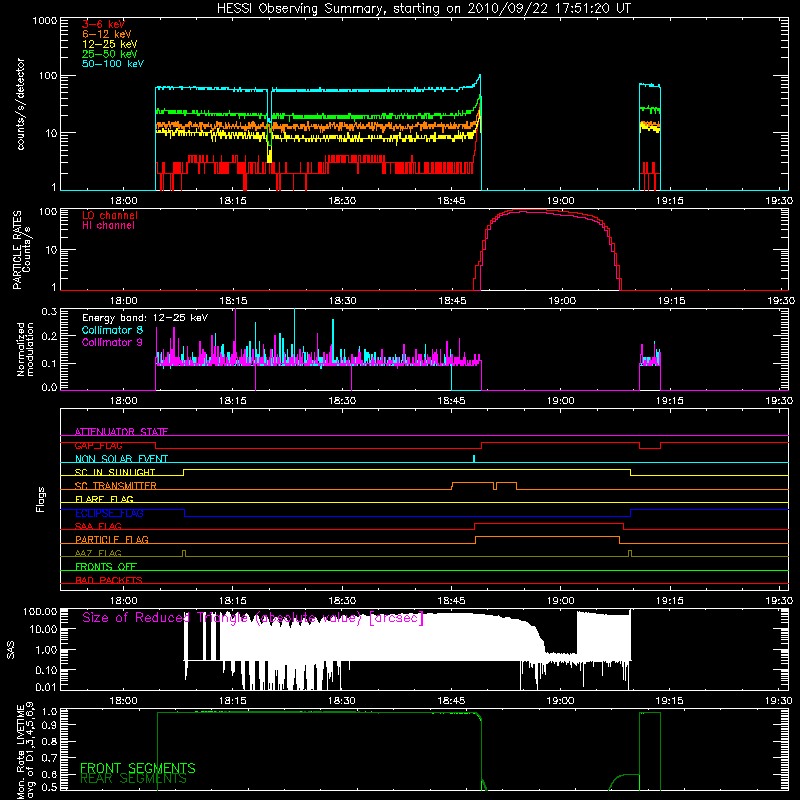The image size is (800, 800).
Task: Select the cyan 50-100 keV legend entry
Action: tap(113, 64)
